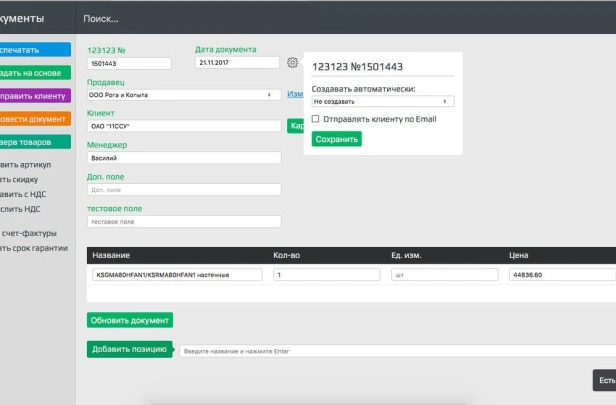
Task: Choose 'Добавить скидку' from side menu
Action: pyautogui.click(x=24, y=179)
